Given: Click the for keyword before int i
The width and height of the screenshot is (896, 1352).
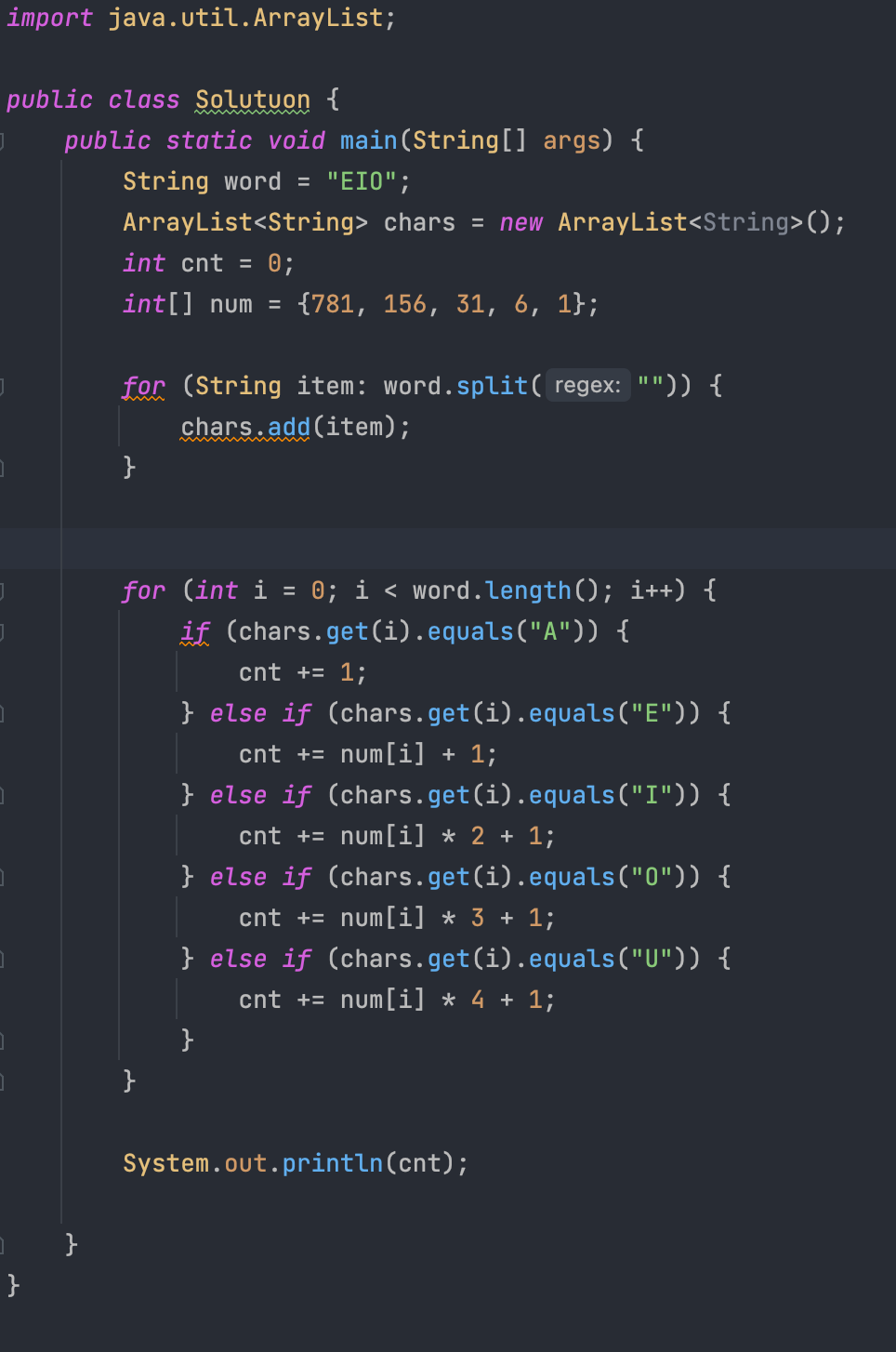Looking at the screenshot, I should (144, 590).
